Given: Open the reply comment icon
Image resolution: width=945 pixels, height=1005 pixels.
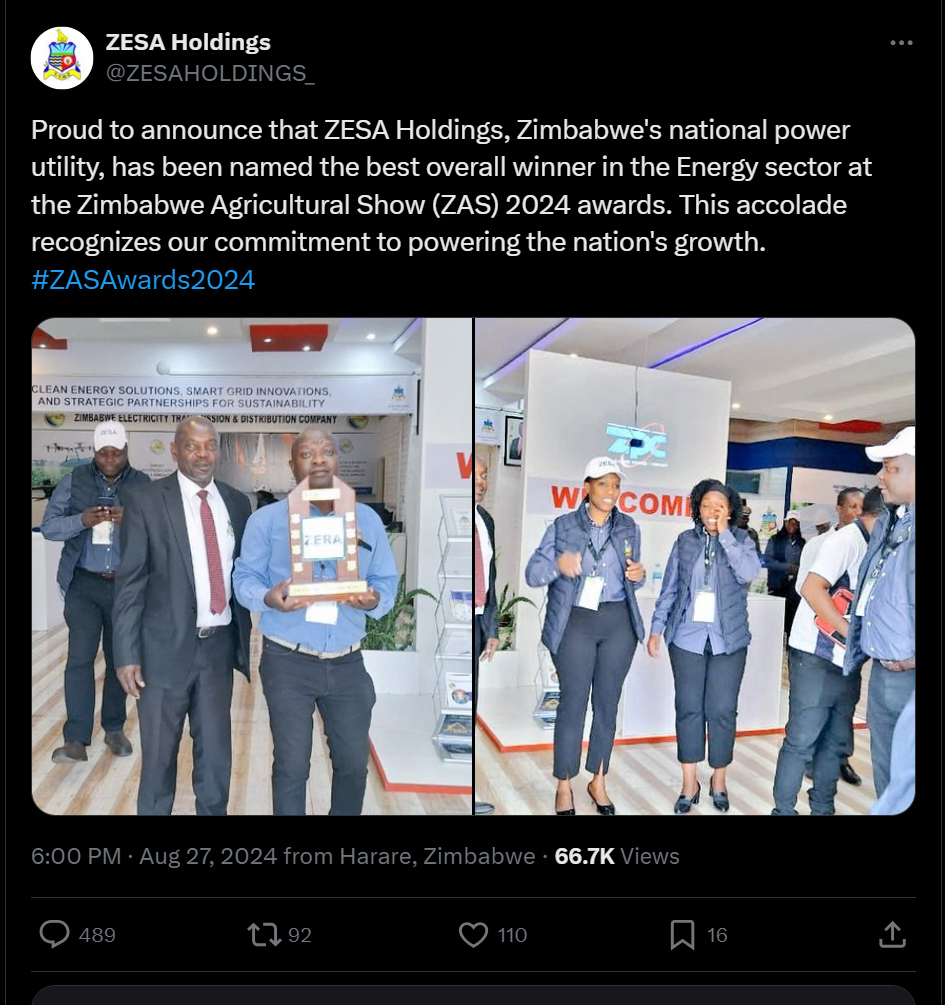Looking at the screenshot, I should 54,934.
